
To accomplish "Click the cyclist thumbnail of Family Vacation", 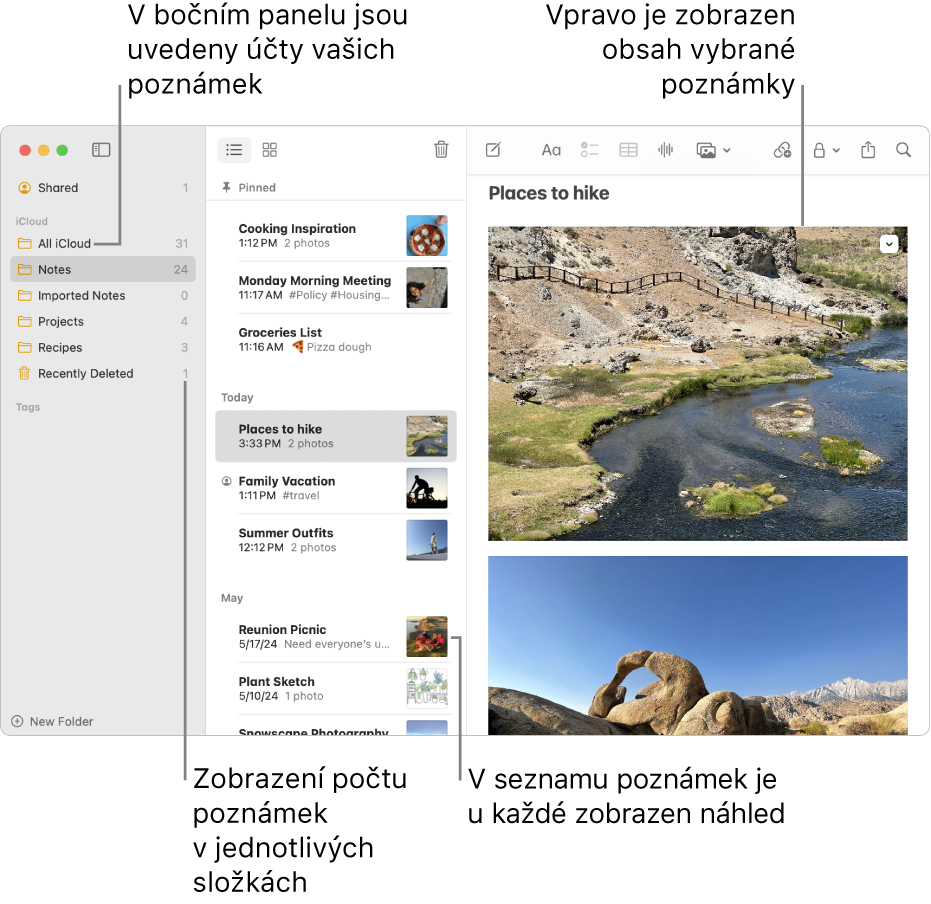I will [426, 488].
